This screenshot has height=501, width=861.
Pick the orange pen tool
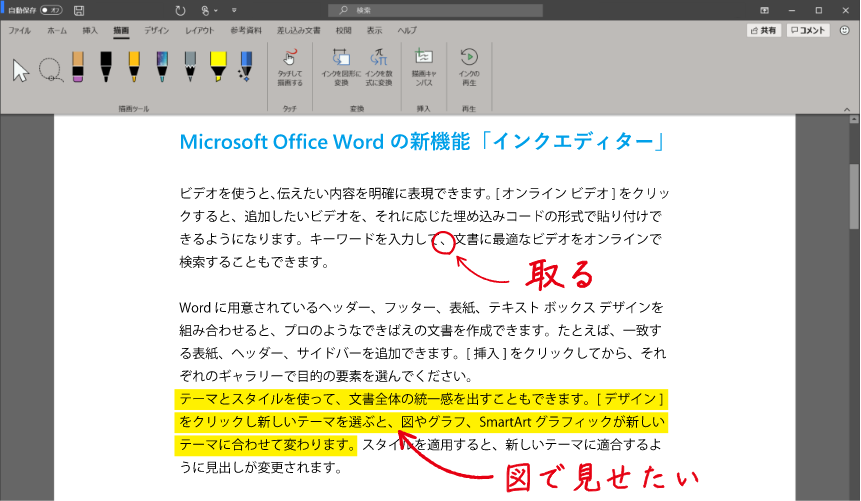[134, 66]
